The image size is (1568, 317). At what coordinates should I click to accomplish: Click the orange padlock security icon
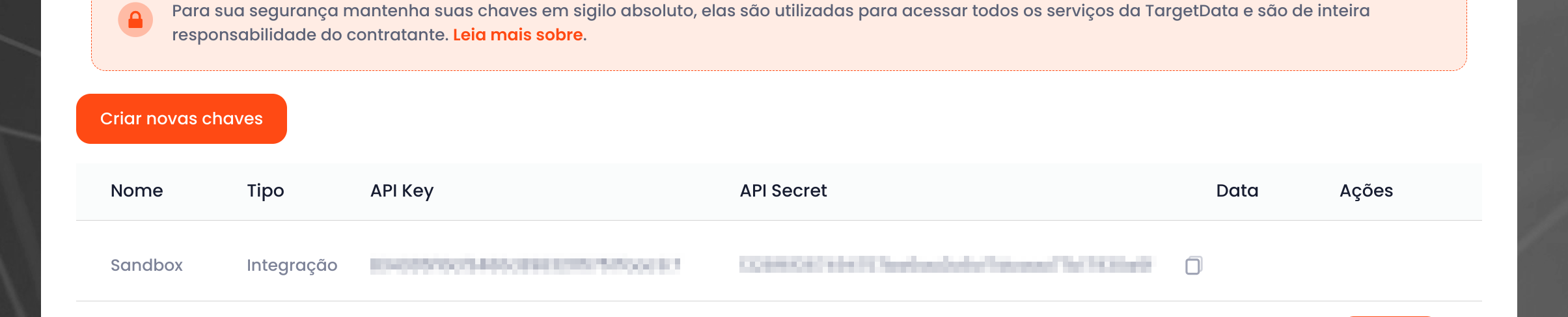tap(135, 20)
